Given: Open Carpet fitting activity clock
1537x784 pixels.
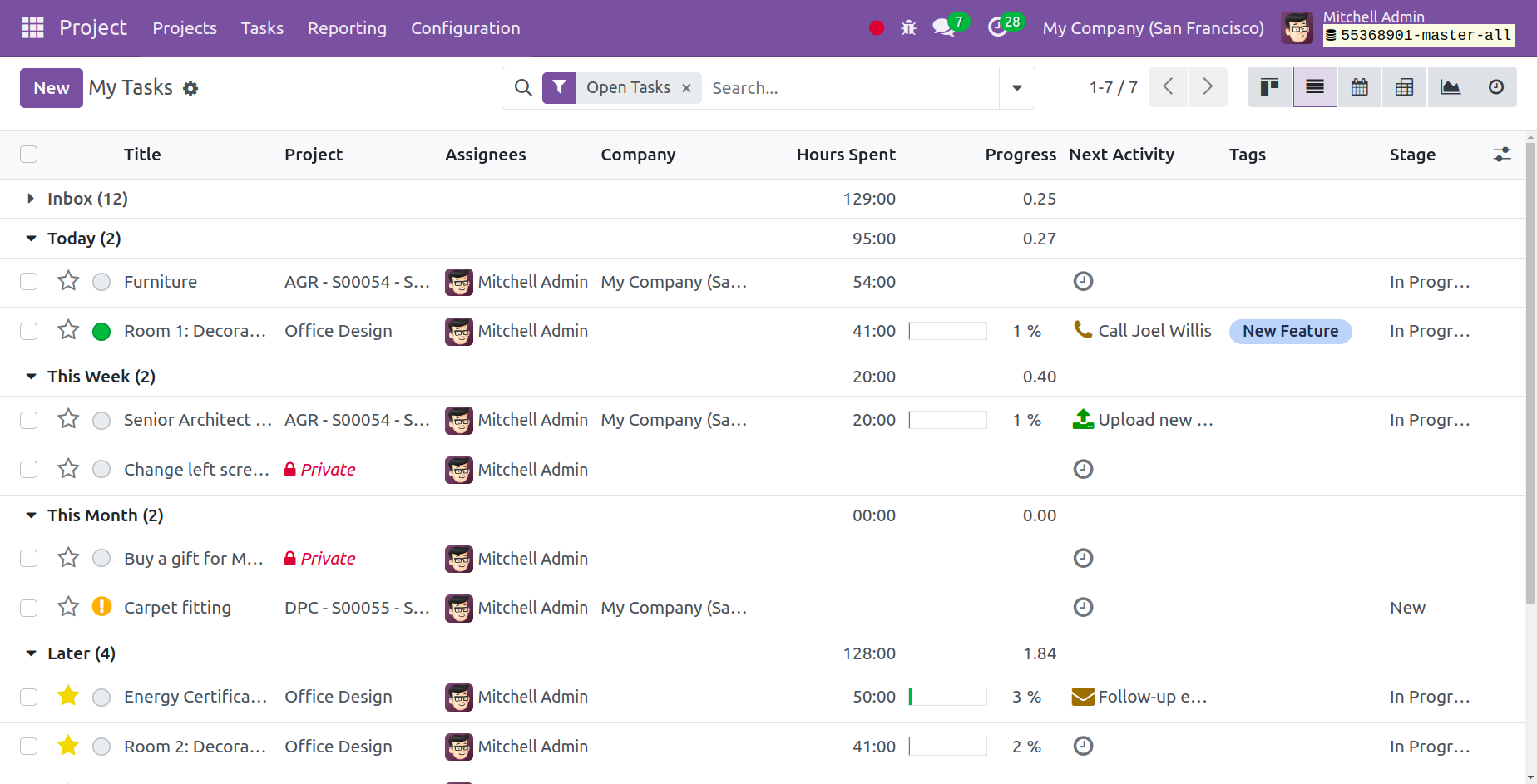Looking at the screenshot, I should tap(1083, 607).
